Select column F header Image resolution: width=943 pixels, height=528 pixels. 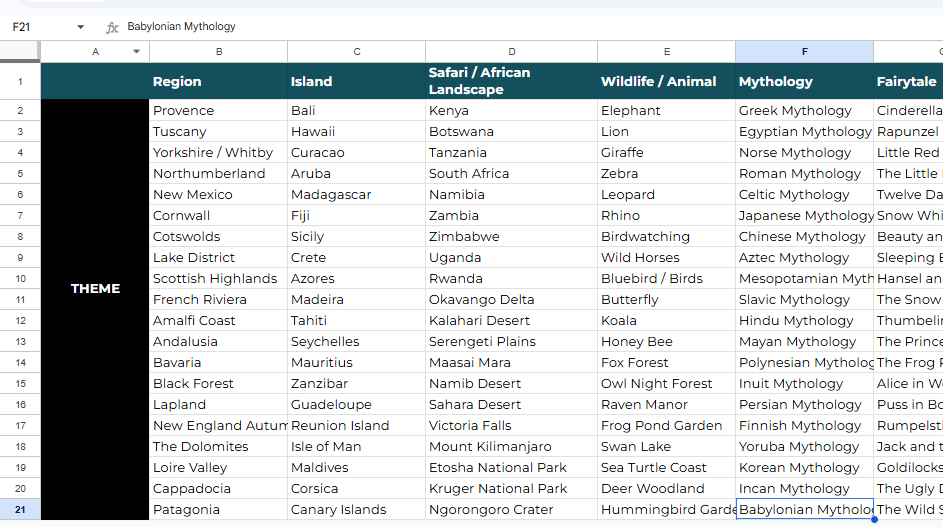tap(805, 52)
